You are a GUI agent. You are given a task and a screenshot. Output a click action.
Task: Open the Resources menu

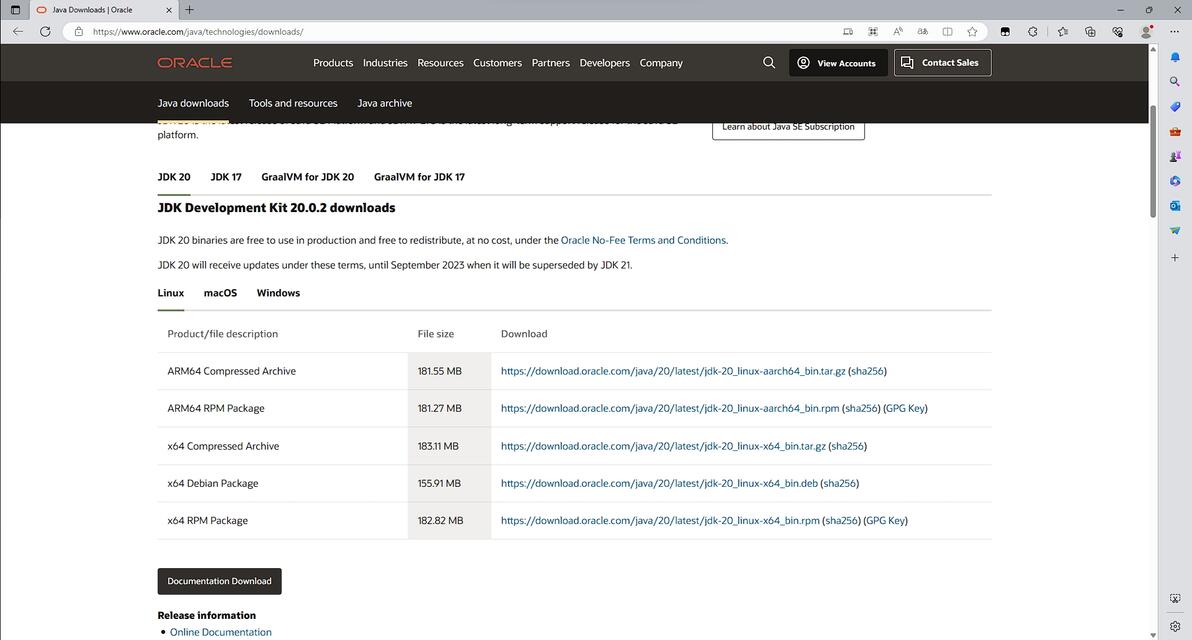pos(440,62)
